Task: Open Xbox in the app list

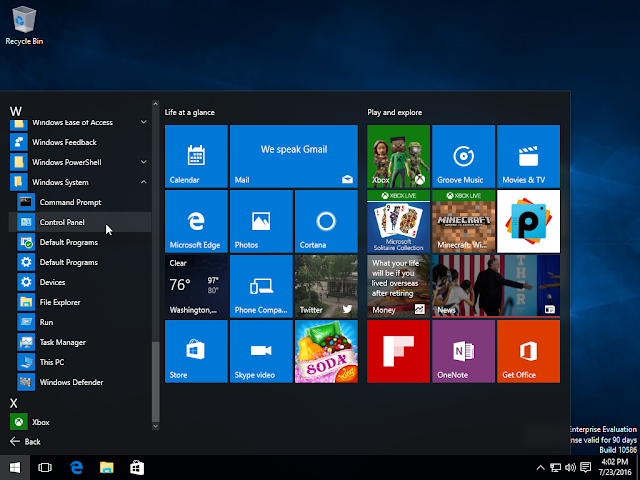Action: 80,422
